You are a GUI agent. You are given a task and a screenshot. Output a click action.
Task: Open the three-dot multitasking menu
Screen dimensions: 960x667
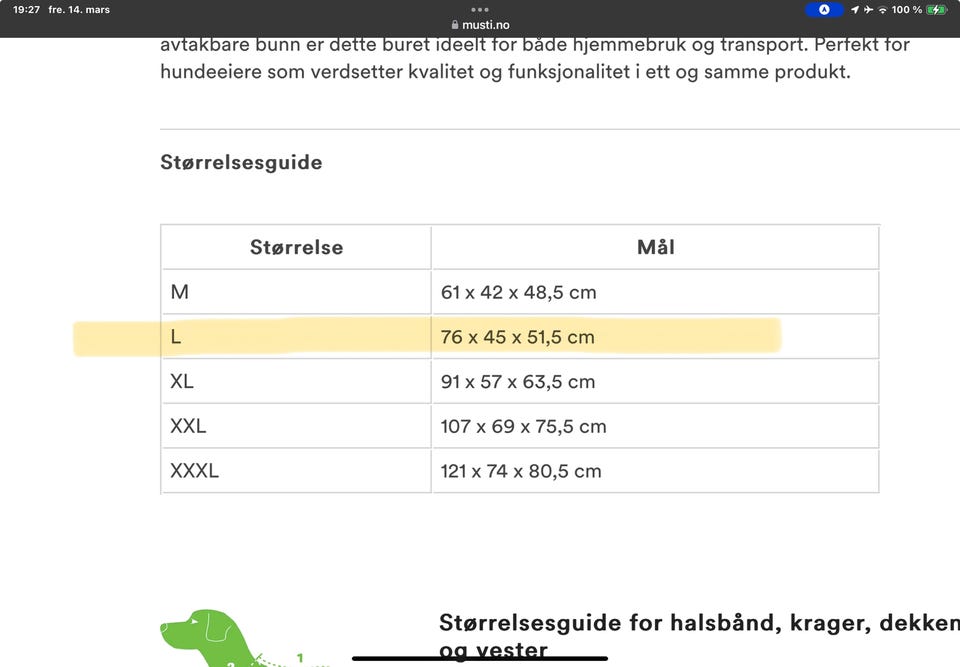pyautogui.click(x=480, y=10)
